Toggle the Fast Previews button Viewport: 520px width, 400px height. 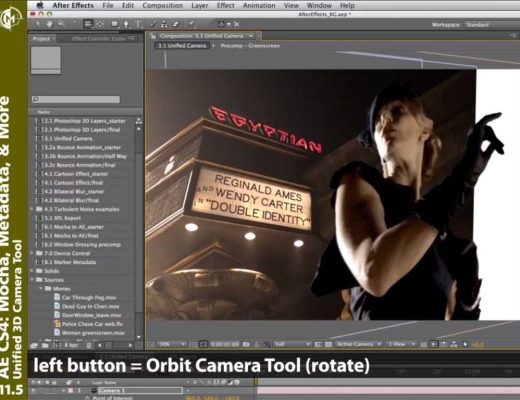tap(433, 344)
